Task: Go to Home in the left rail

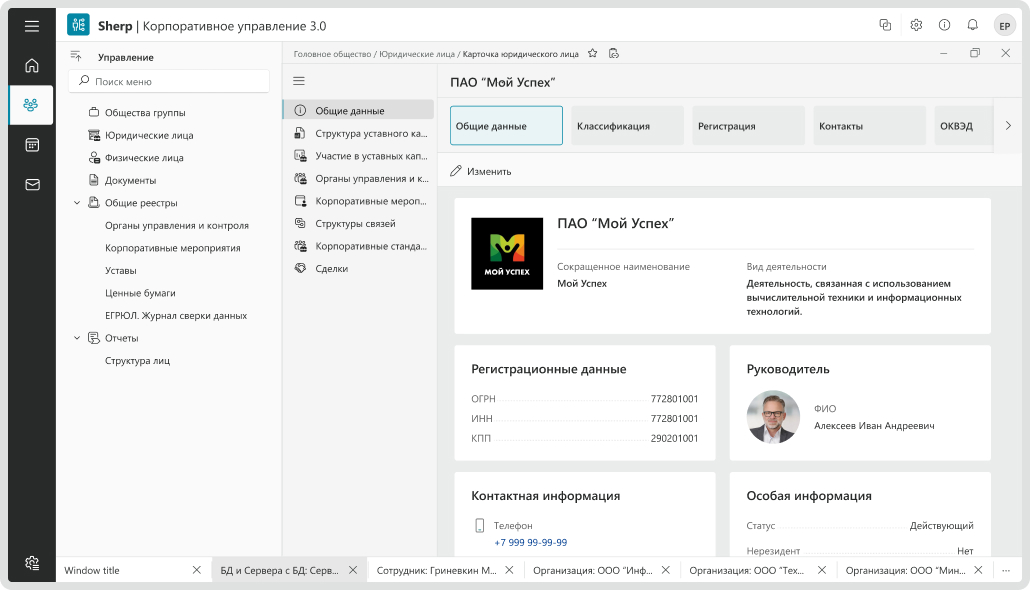Action: [32, 66]
